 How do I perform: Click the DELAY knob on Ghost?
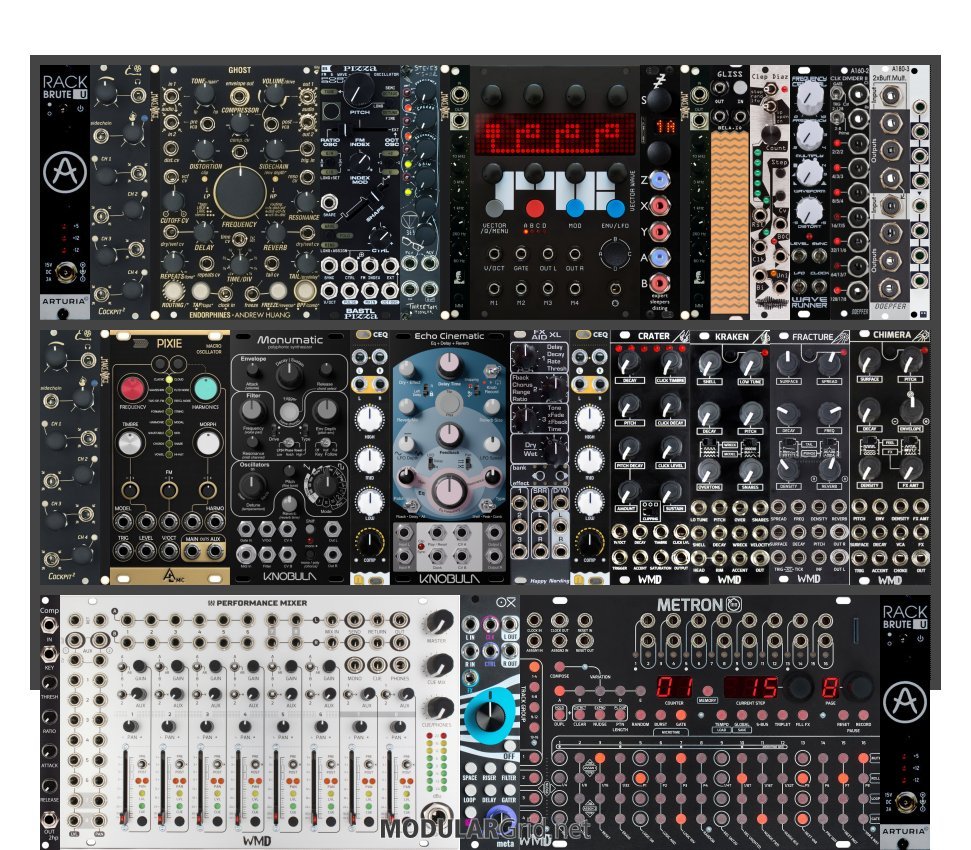203,231
